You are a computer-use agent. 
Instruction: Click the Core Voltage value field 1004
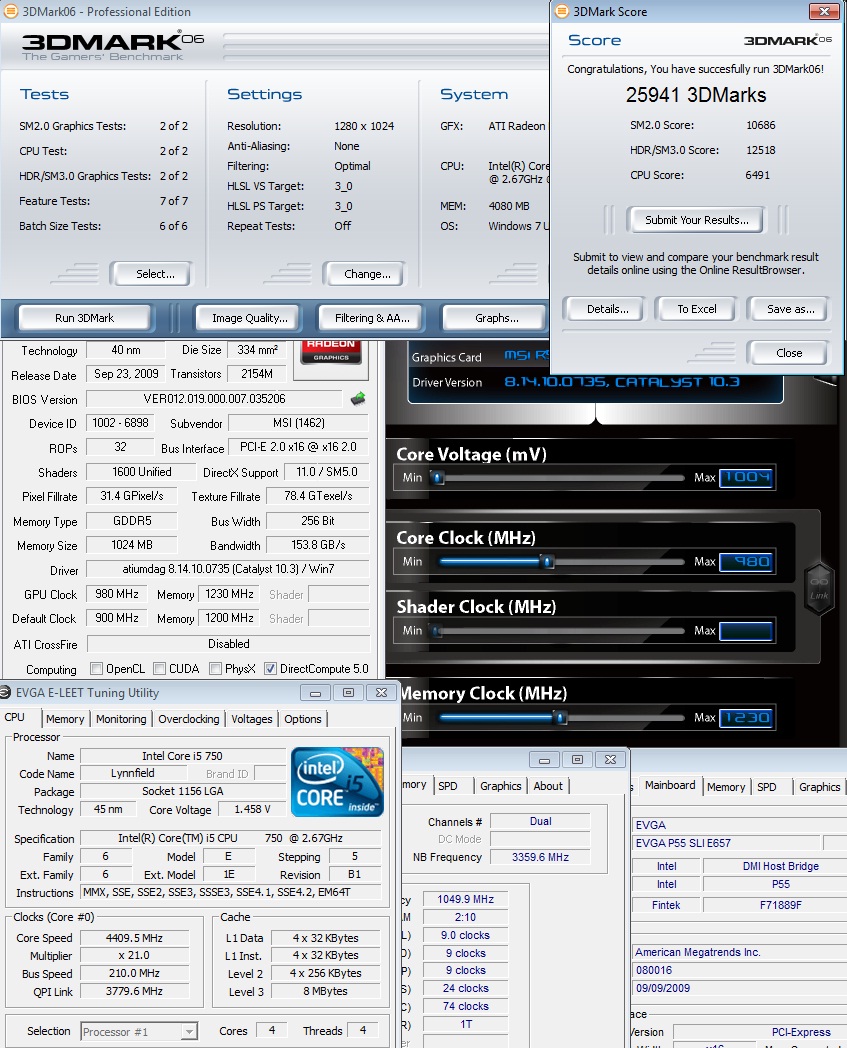pyautogui.click(x=747, y=477)
